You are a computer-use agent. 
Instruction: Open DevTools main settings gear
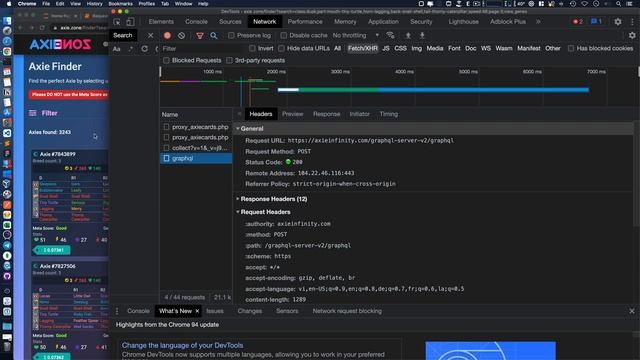pyautogui.click(x=618, y=22)
